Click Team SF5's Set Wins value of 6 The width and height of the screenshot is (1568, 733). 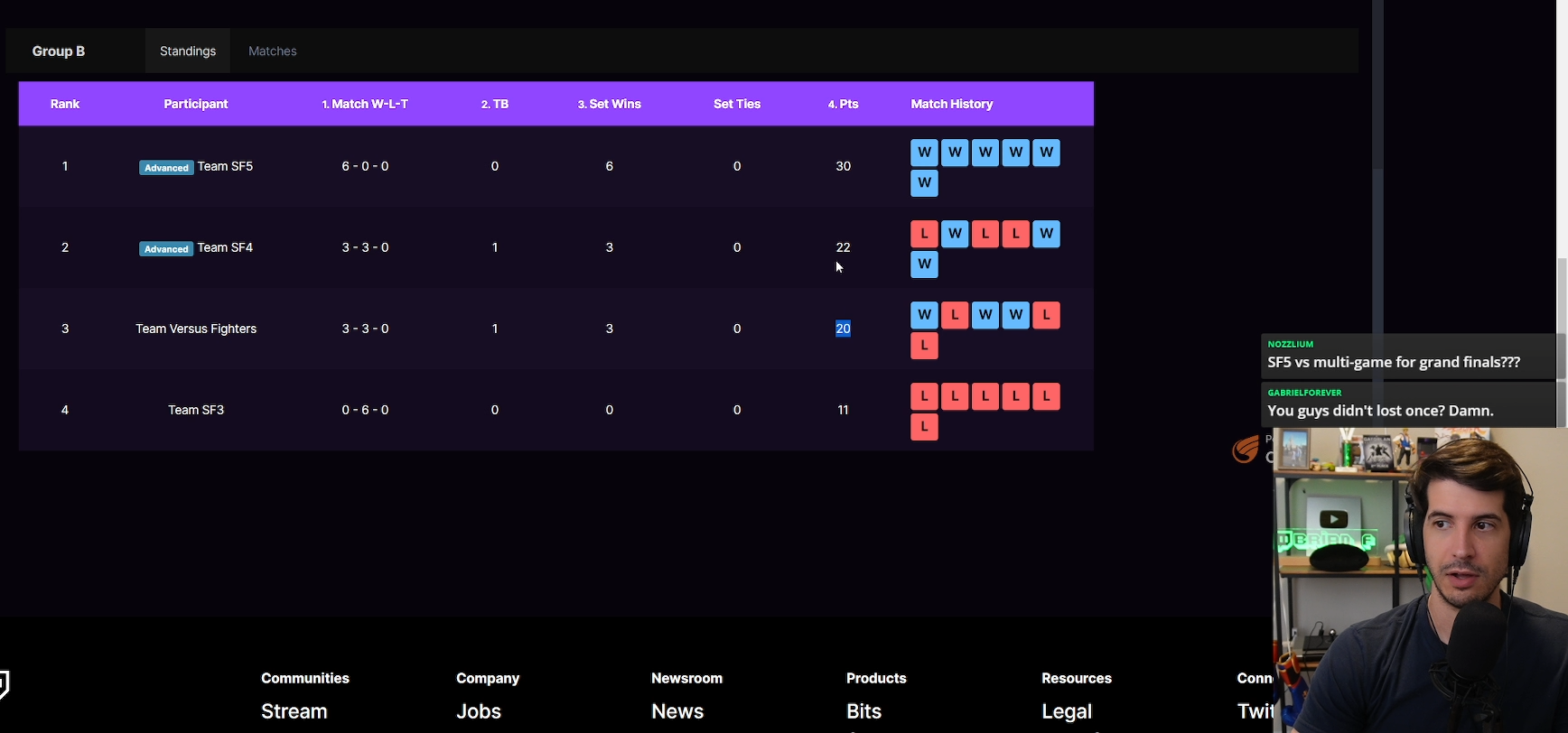[610, 166]
